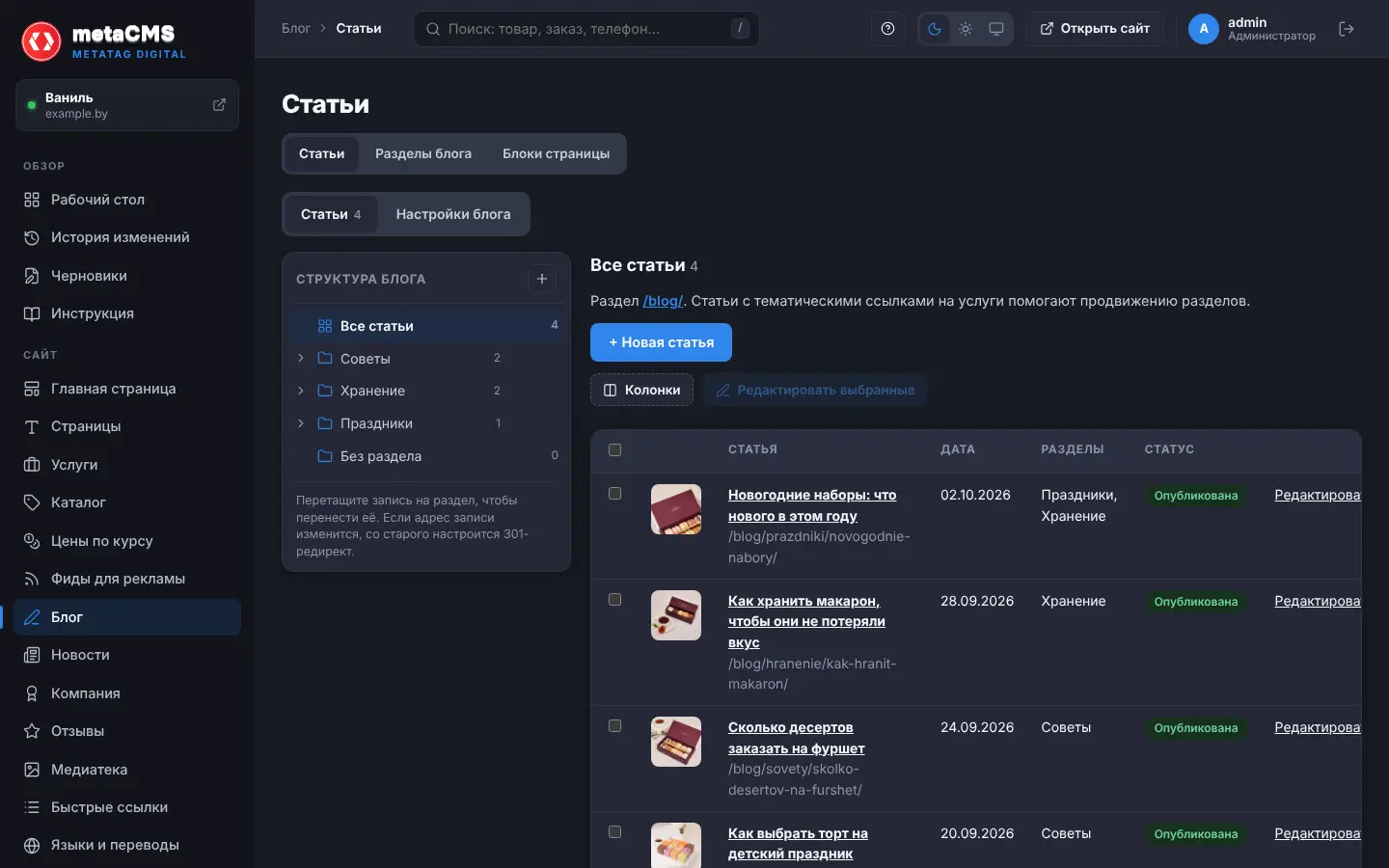Switch to light theme sun icon
The width and height of the screenshot is (1389, 868).
(x=966, y=29)
